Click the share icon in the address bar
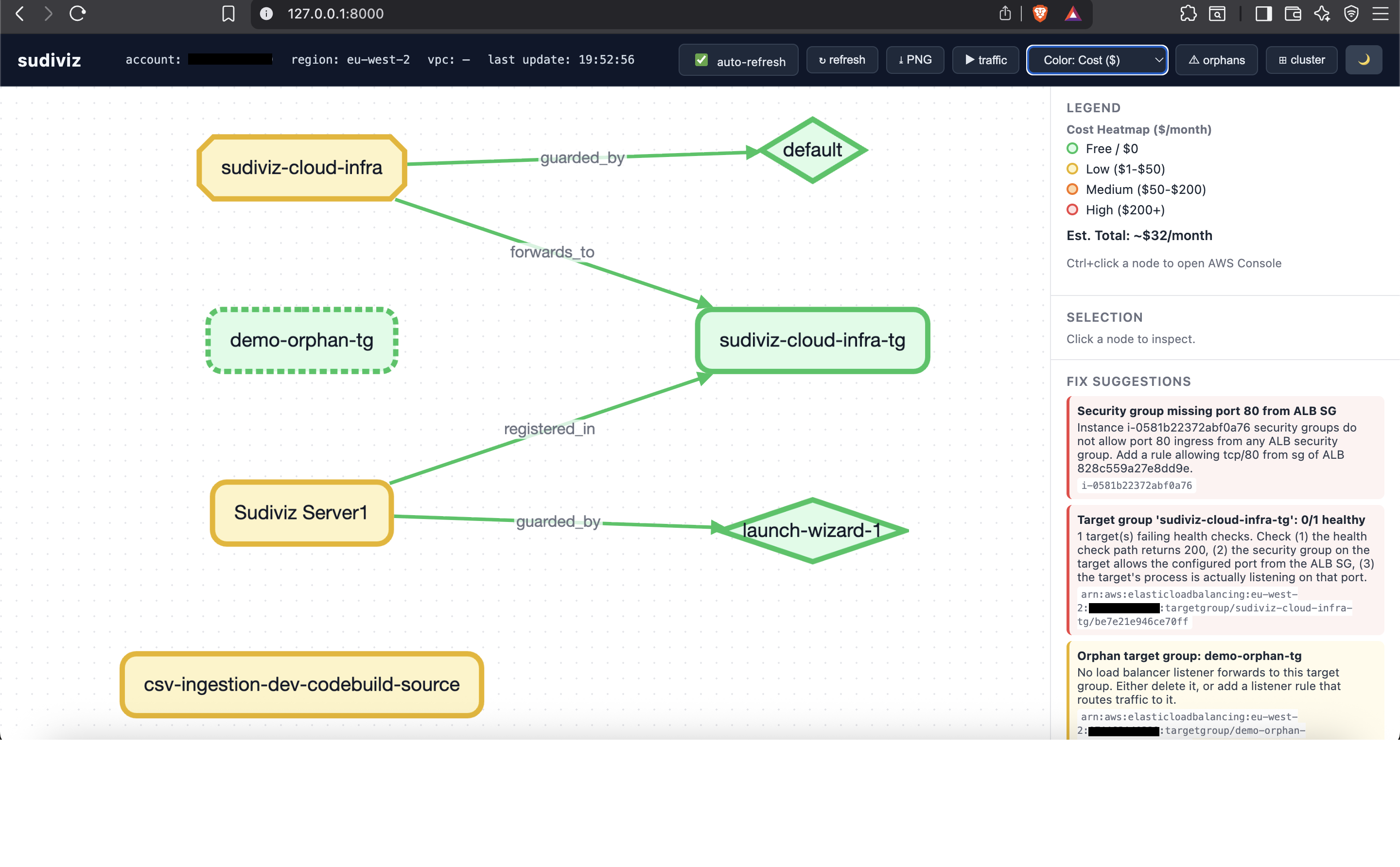Image resolution: width=1400 pixels, height=867 pixels. pos(1005,13)
